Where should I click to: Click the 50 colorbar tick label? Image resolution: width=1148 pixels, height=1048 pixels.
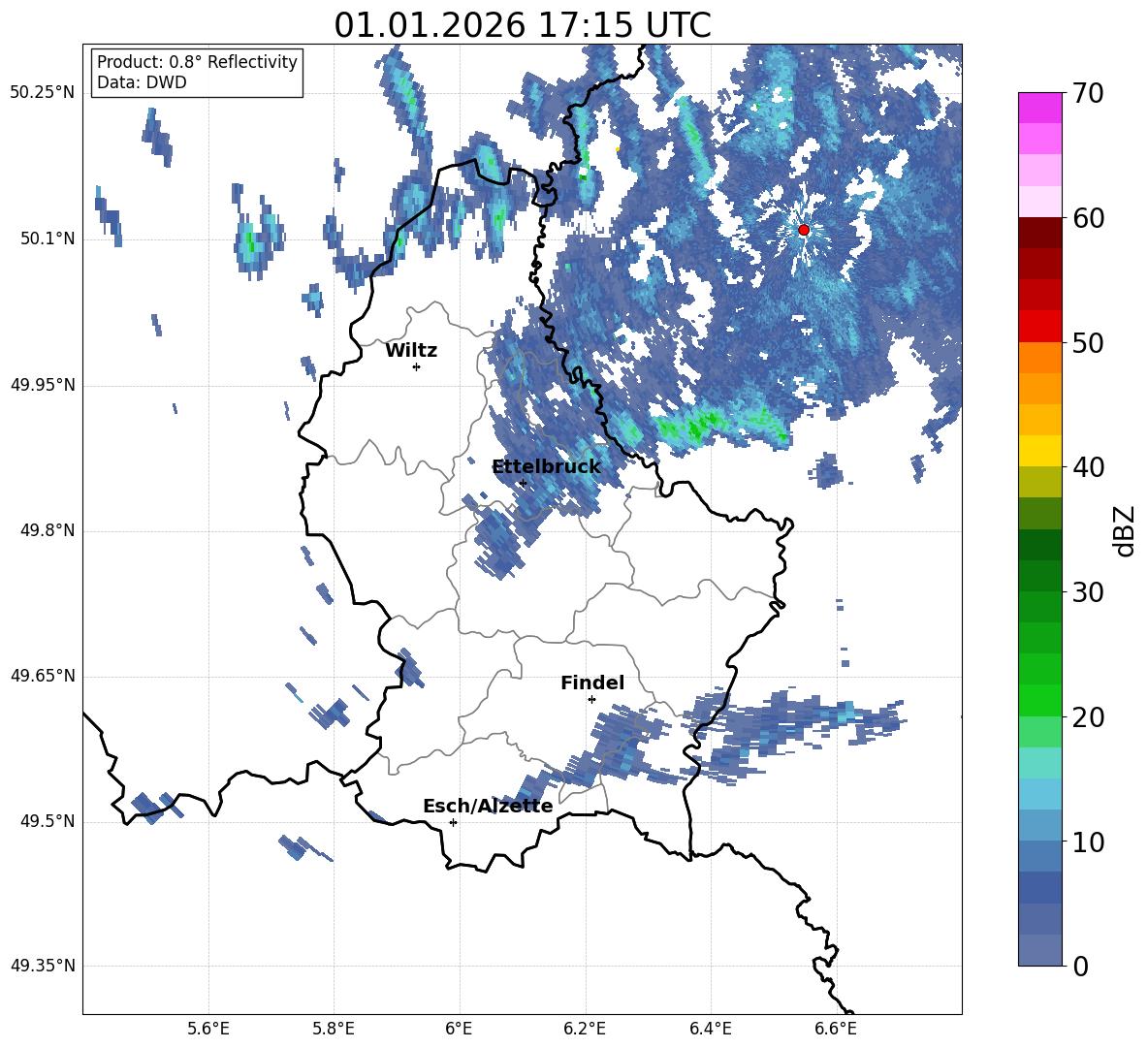[1088, 343]
